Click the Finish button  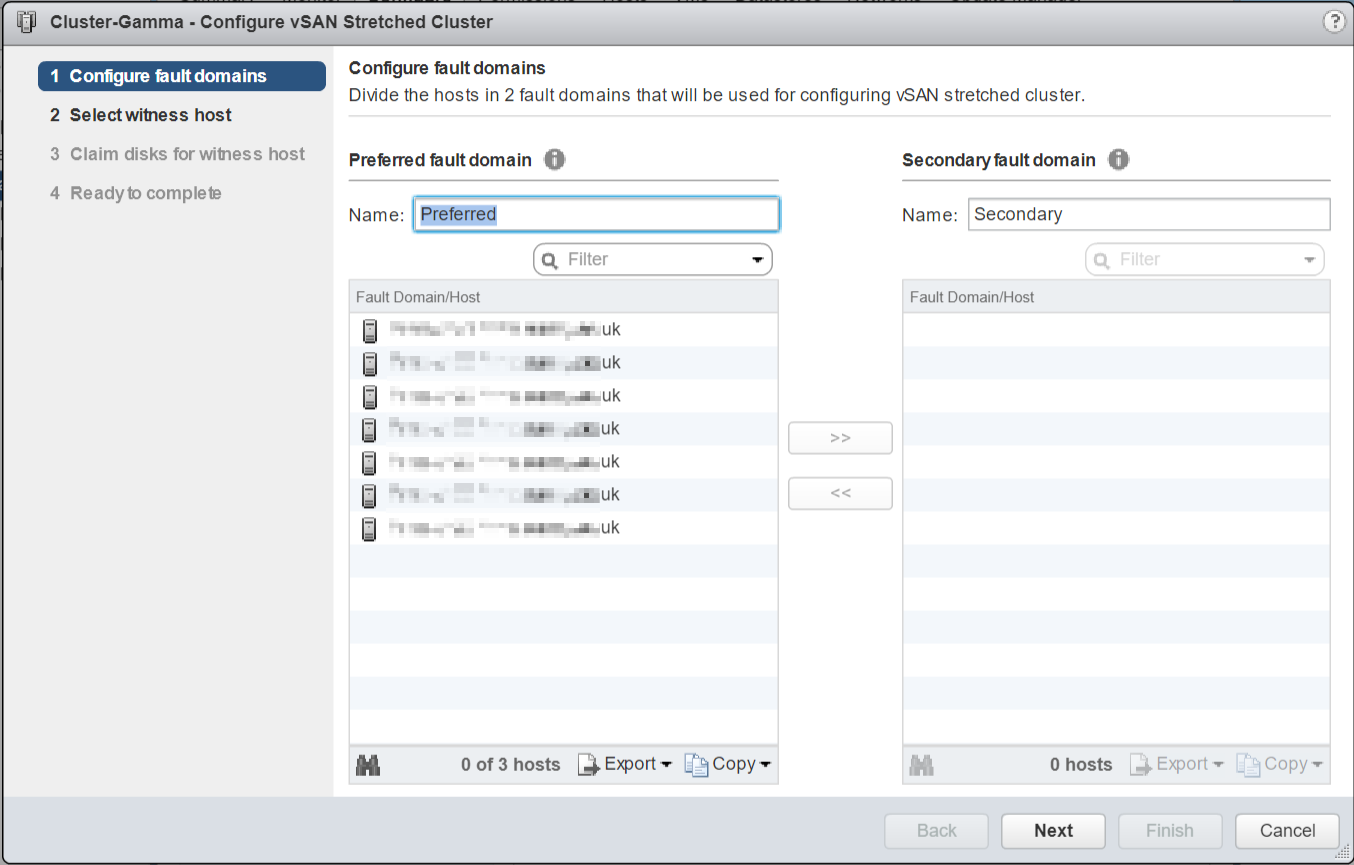coord(1170,831)
